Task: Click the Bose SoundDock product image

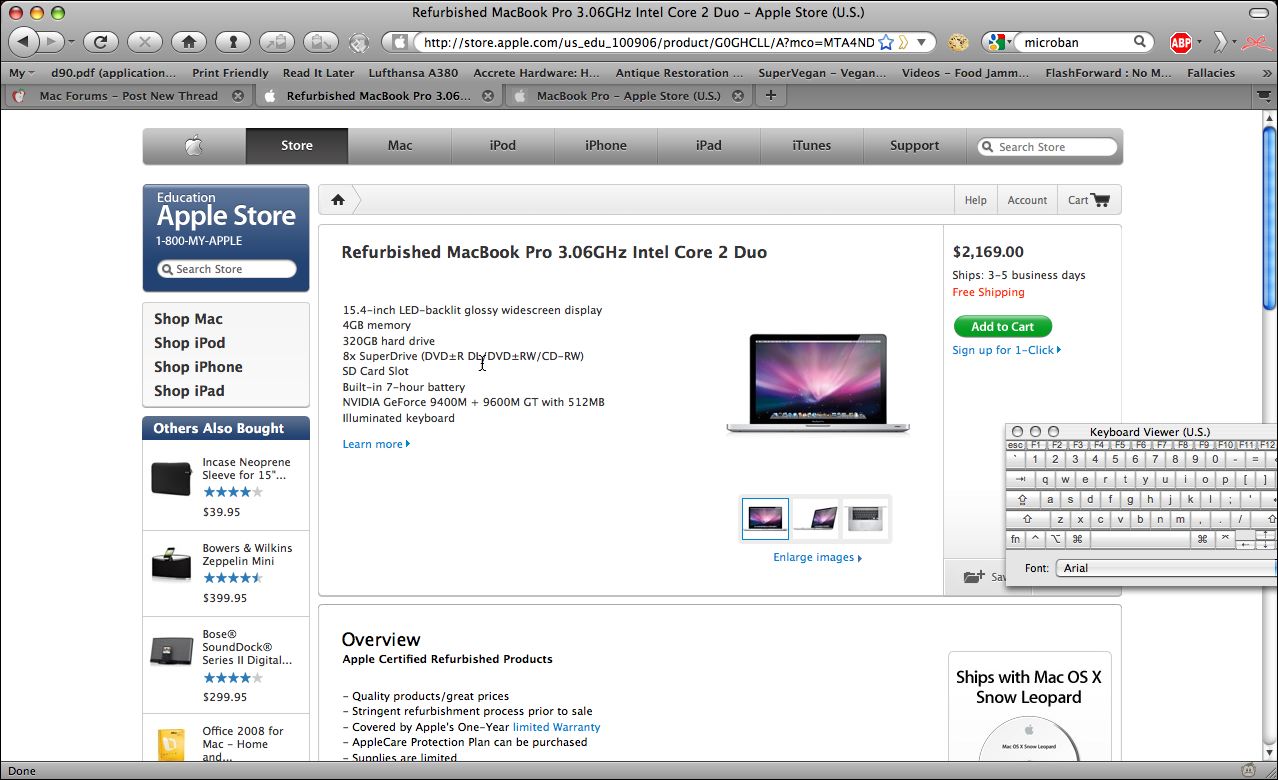Action: click(x=171, y=651)
